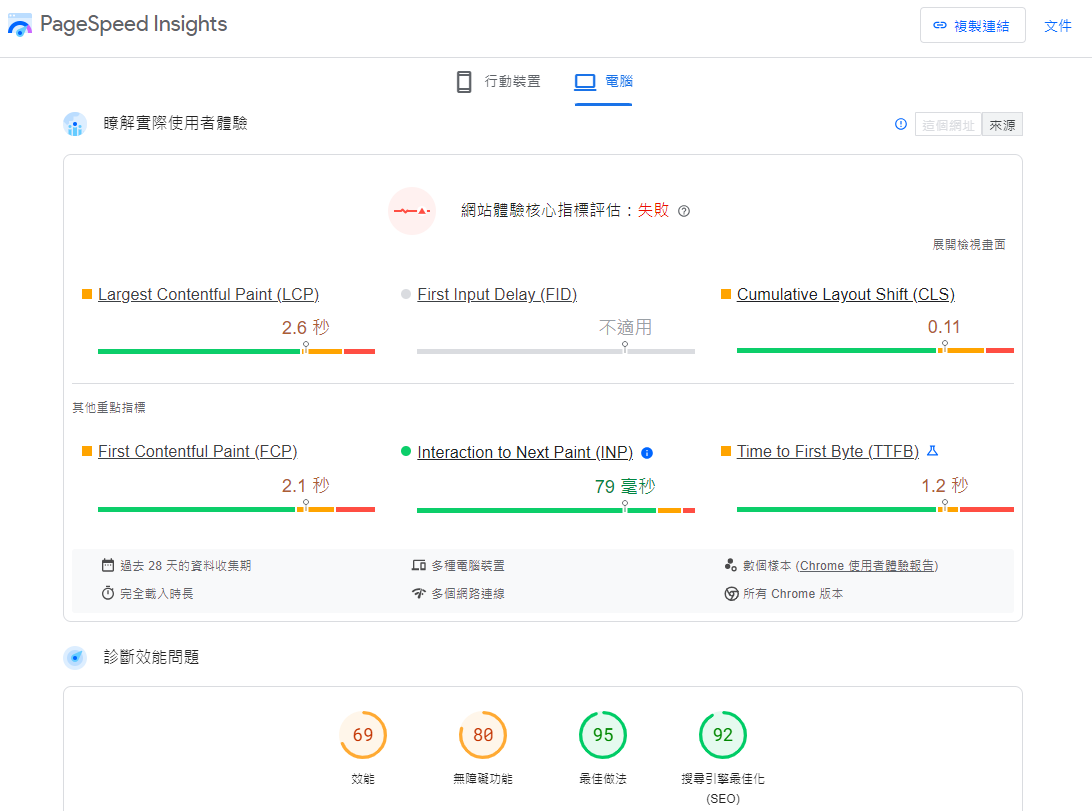
Task: Click the devices icon for 多種電腦裝置
Action: (x=419, y=565)
